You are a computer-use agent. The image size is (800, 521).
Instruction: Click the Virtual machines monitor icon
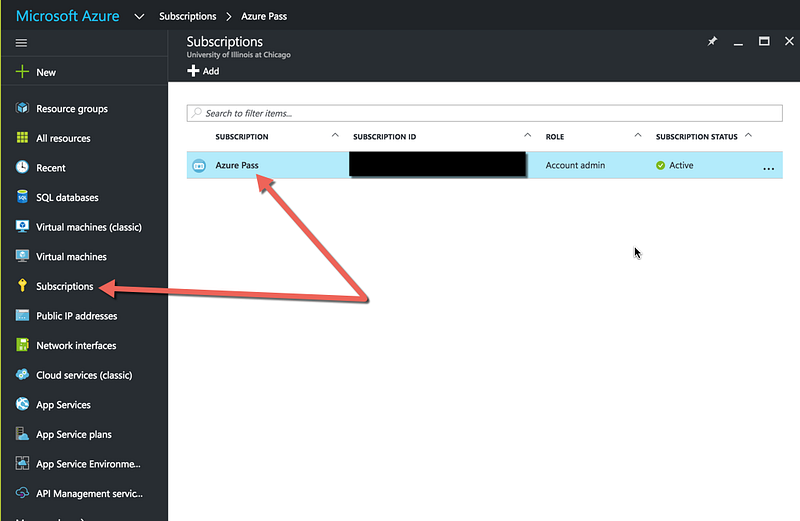click(22, 256)
